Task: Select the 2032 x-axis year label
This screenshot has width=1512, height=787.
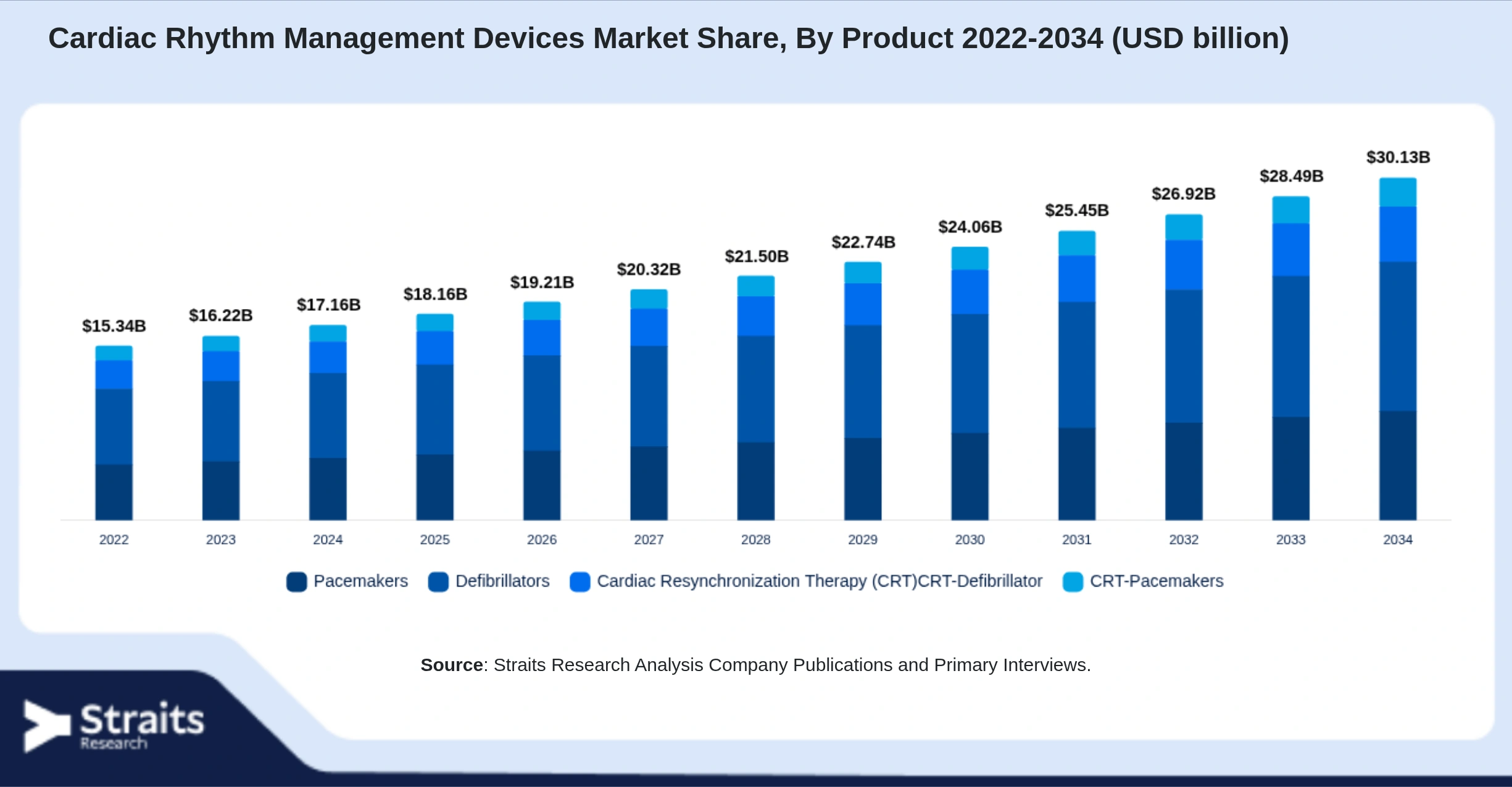Action: tap(1184, 540)
